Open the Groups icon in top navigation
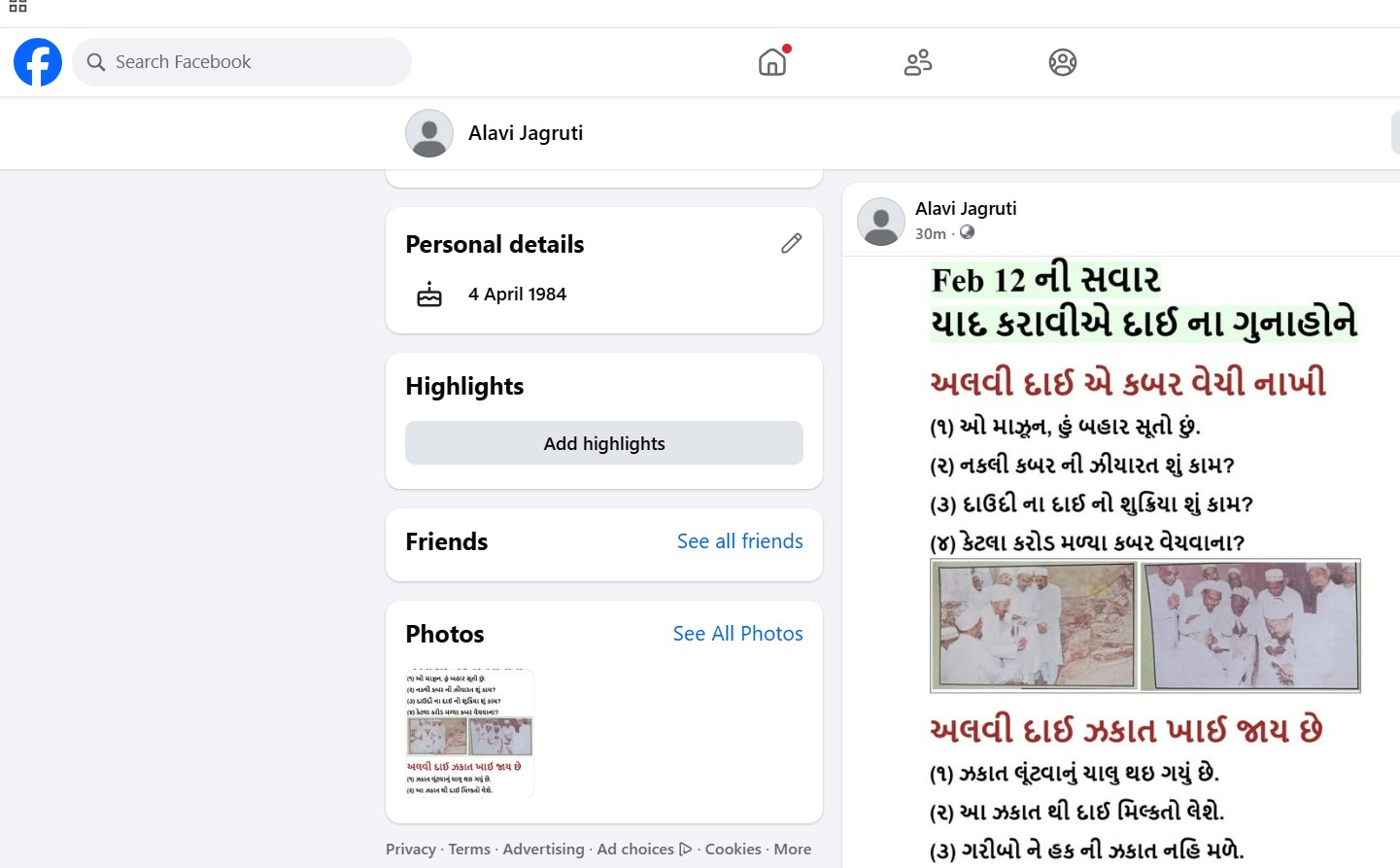The width and height of the screenshot is (1400, 868). coord(1062,62)
